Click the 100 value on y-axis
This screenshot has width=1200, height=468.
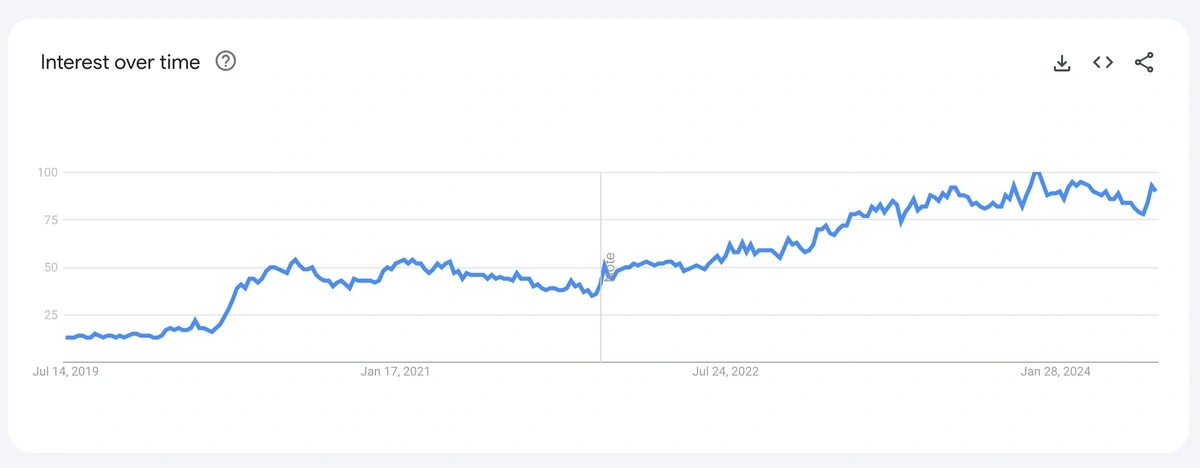[x=48, y=172]
